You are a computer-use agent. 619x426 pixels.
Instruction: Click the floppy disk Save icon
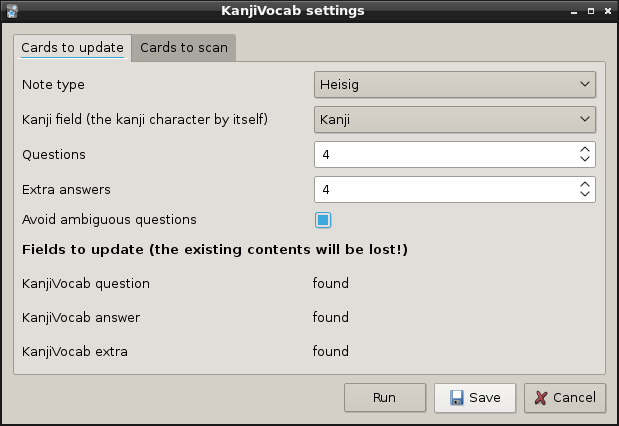[x=457, y=398]
